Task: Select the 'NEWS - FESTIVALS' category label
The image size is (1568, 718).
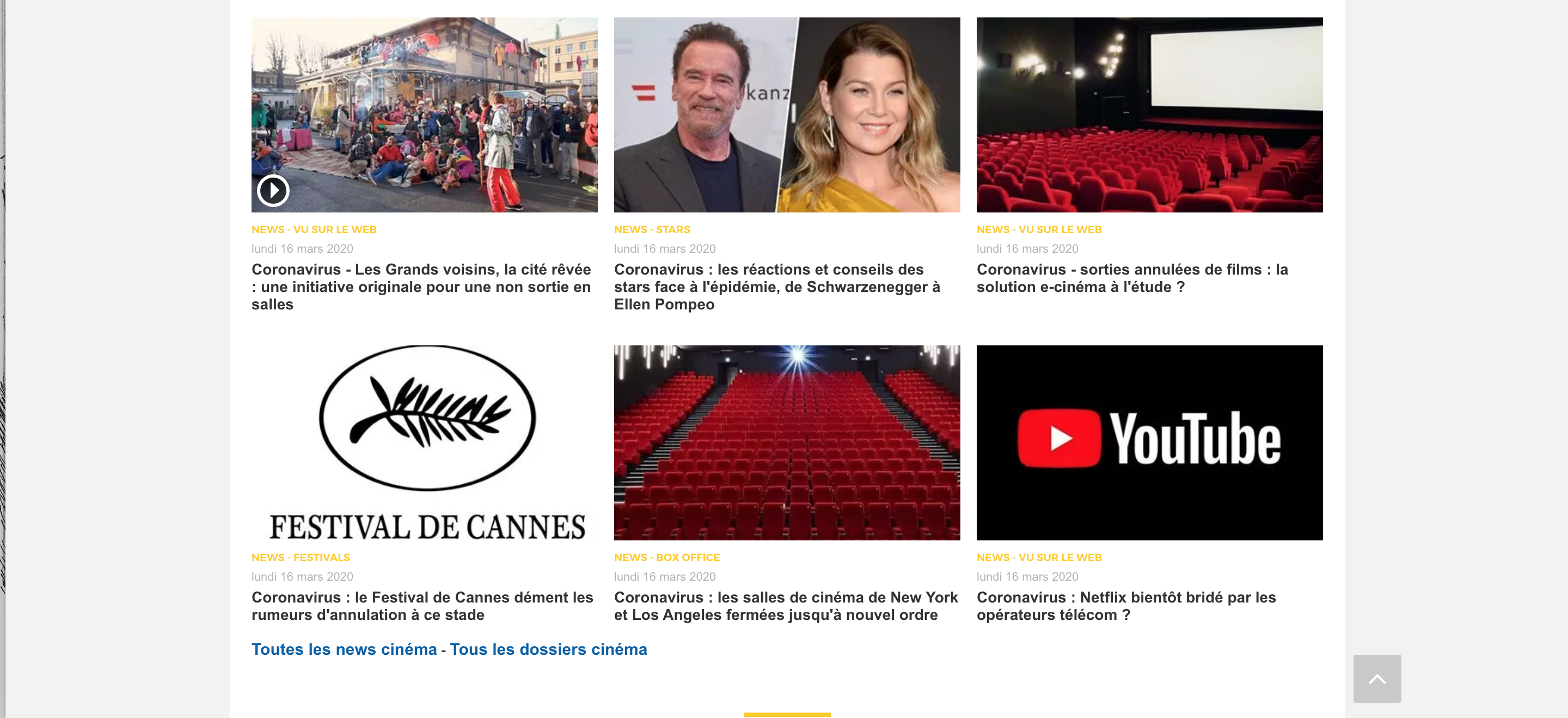Action: (x=301, y=557)
